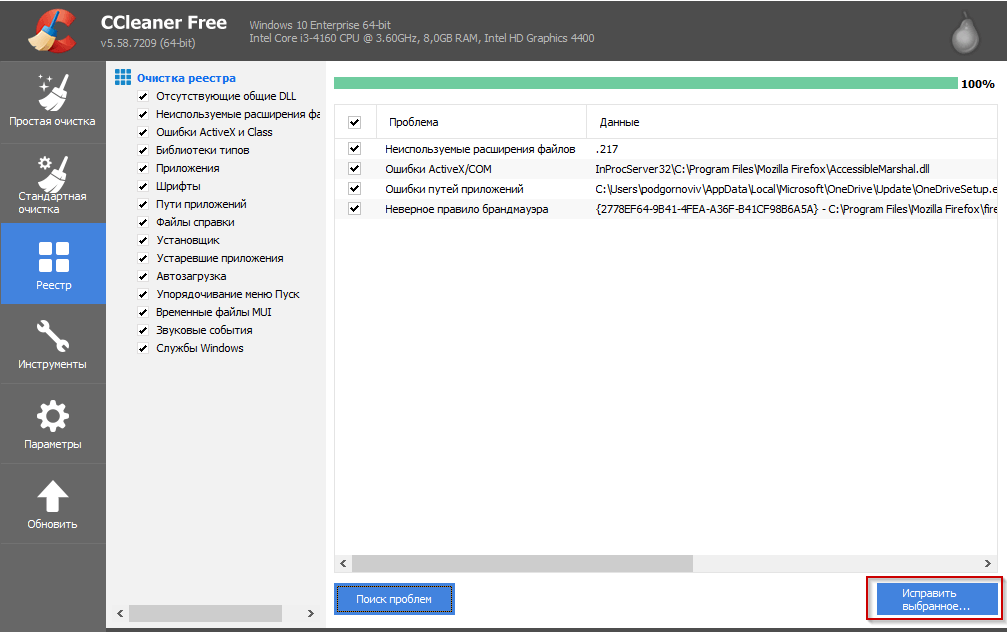
Task: Click the CCleaner Free title text
Action: 164,22
